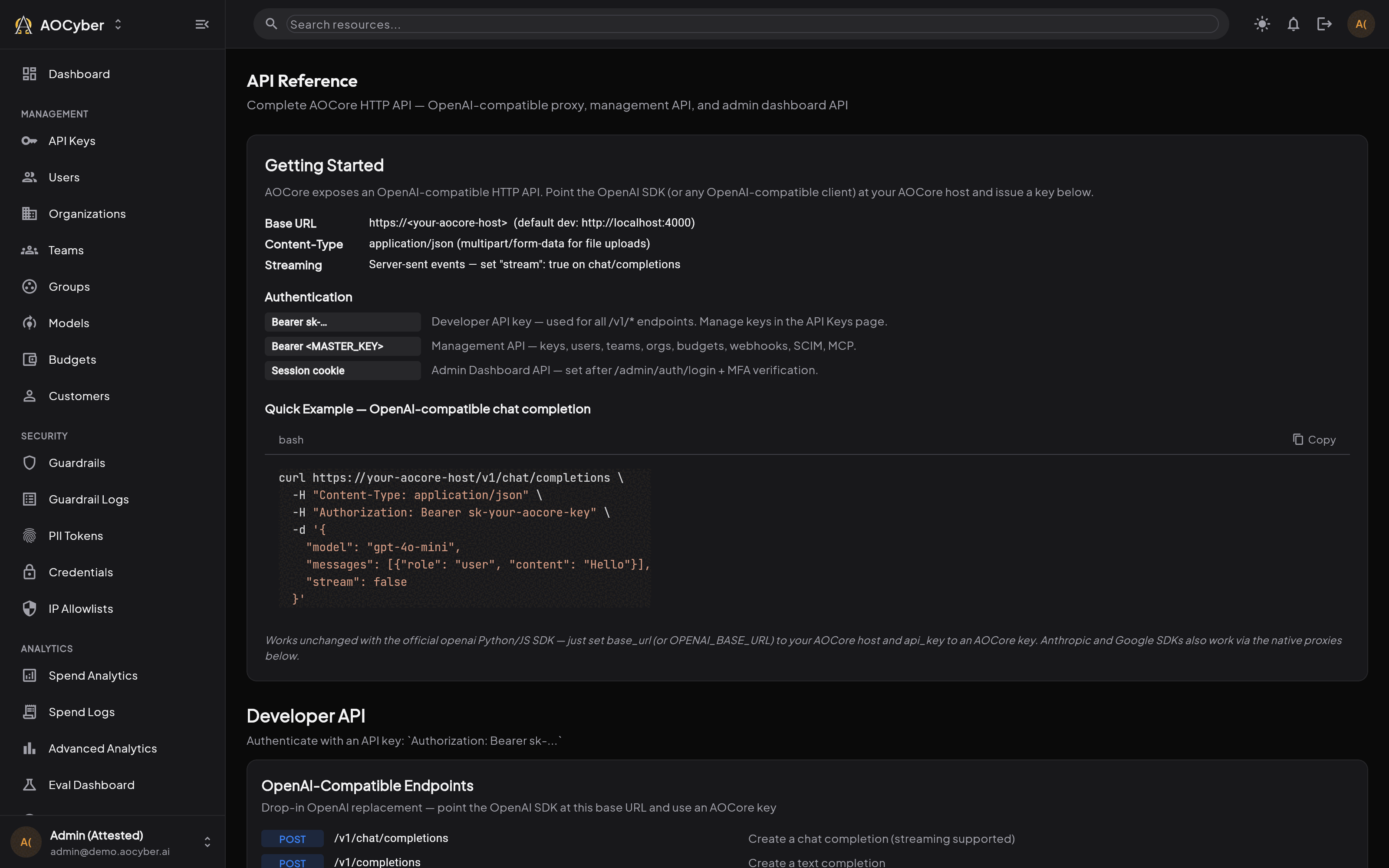Open the Guardrails page link
The height and width of the screenshot is (868, 1389).
click(x=77, y=463)
